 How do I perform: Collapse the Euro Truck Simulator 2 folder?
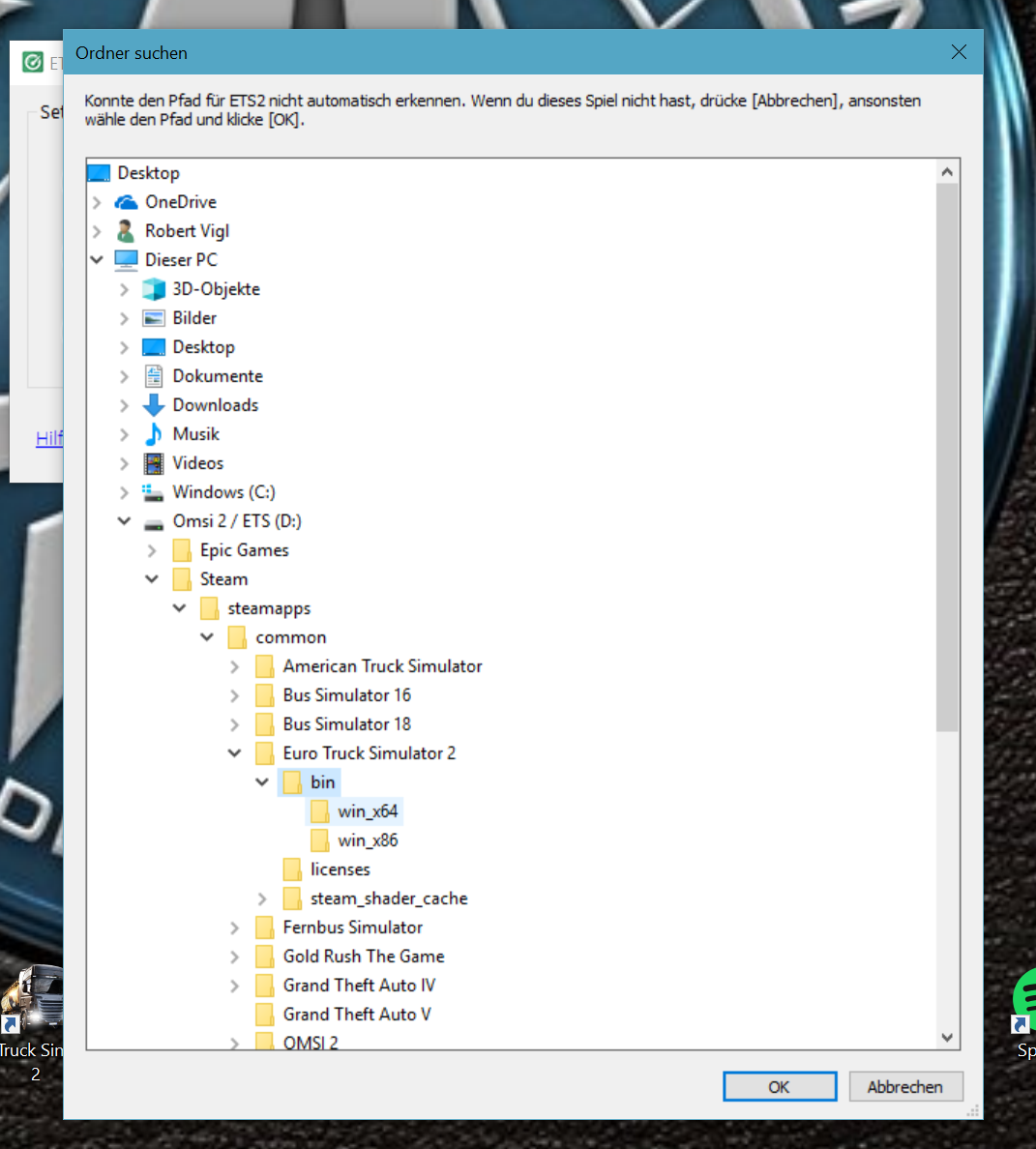pos(234,752)
